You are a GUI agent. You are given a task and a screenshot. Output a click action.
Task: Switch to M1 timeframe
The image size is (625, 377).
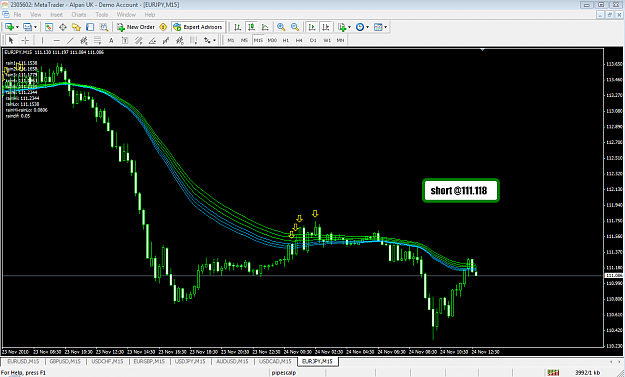231,40
